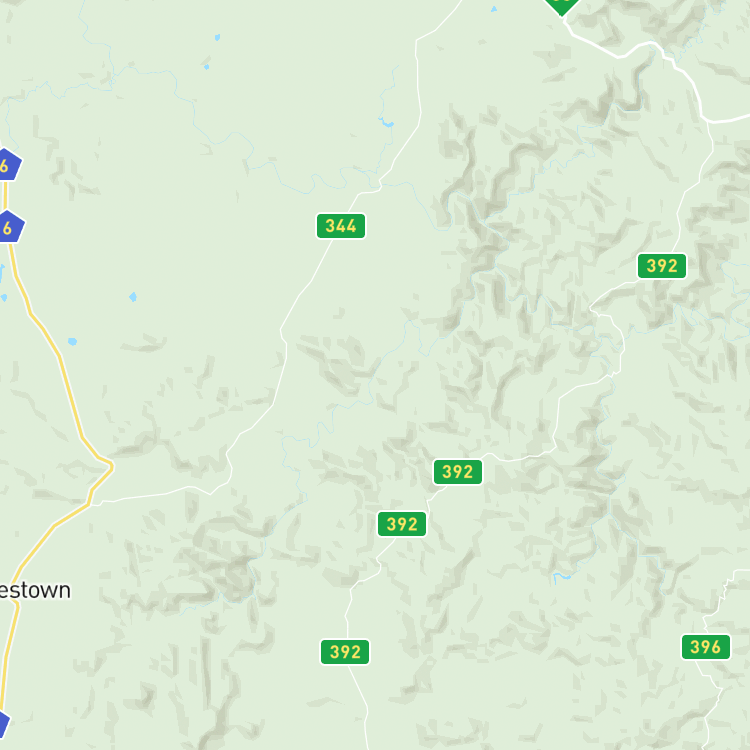Click the road fork below the easternmost 392 shield
Image resolution: width=750 pixels, height=750 pixels.
(x=592, y=310)
